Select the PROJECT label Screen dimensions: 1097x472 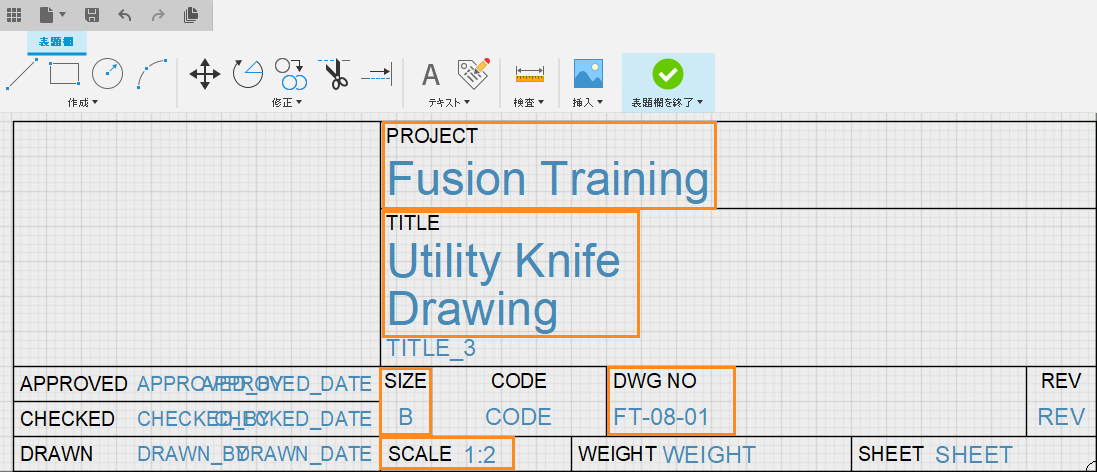tap(432, 136)
